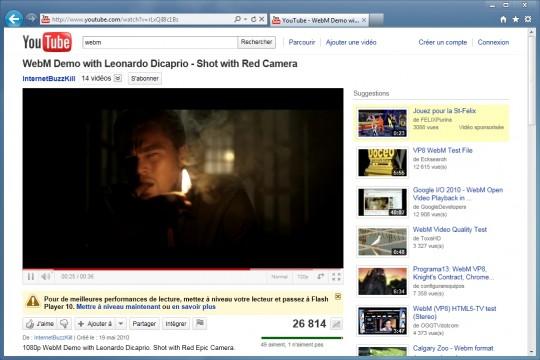Open Google I/O 2010 - WebM Open Video link
The height and width of the screenshot is (360, 540).
(458, 194)
